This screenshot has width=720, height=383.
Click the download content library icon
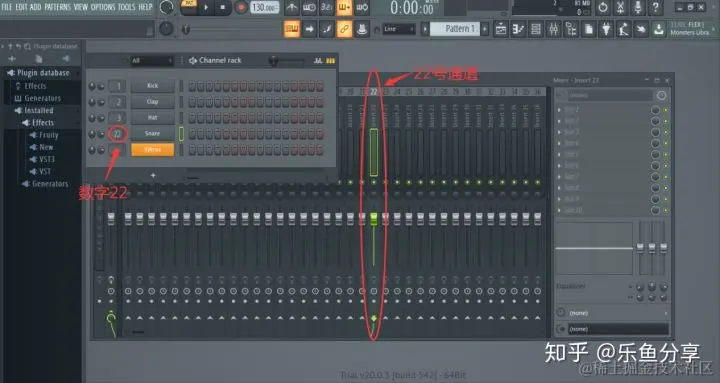(659, 29)
